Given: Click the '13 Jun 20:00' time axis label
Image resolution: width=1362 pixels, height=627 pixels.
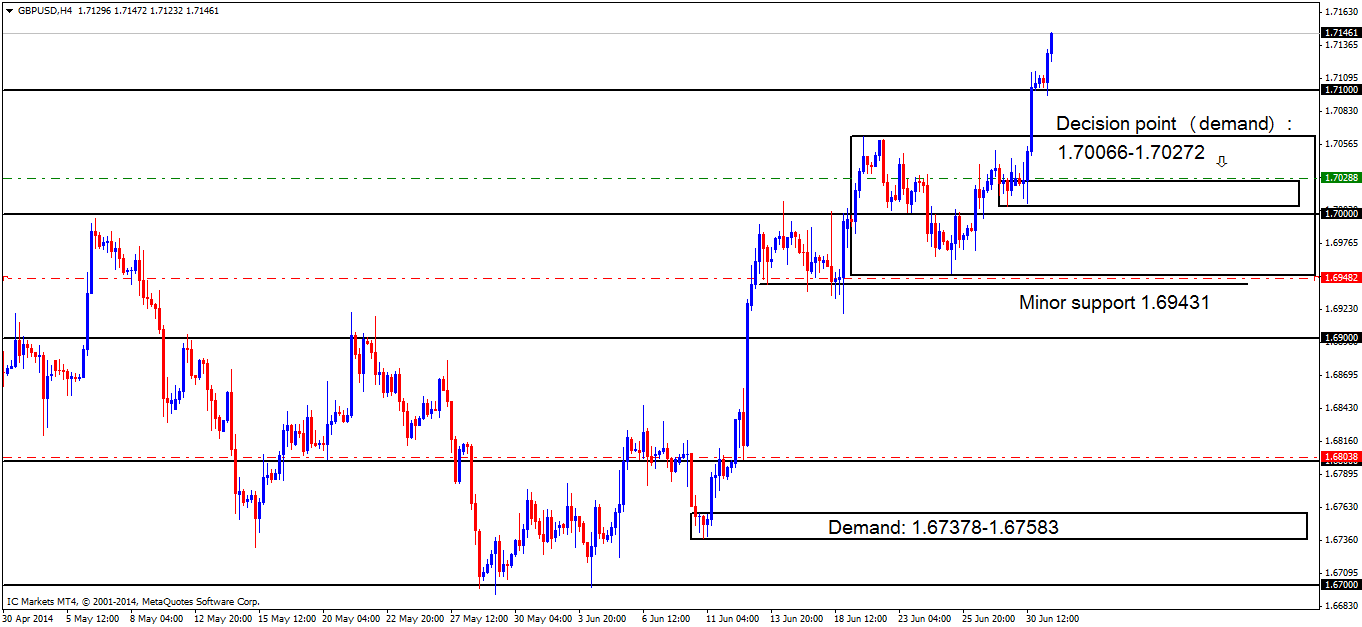Looking at the screenshot, I should (797, 619).
